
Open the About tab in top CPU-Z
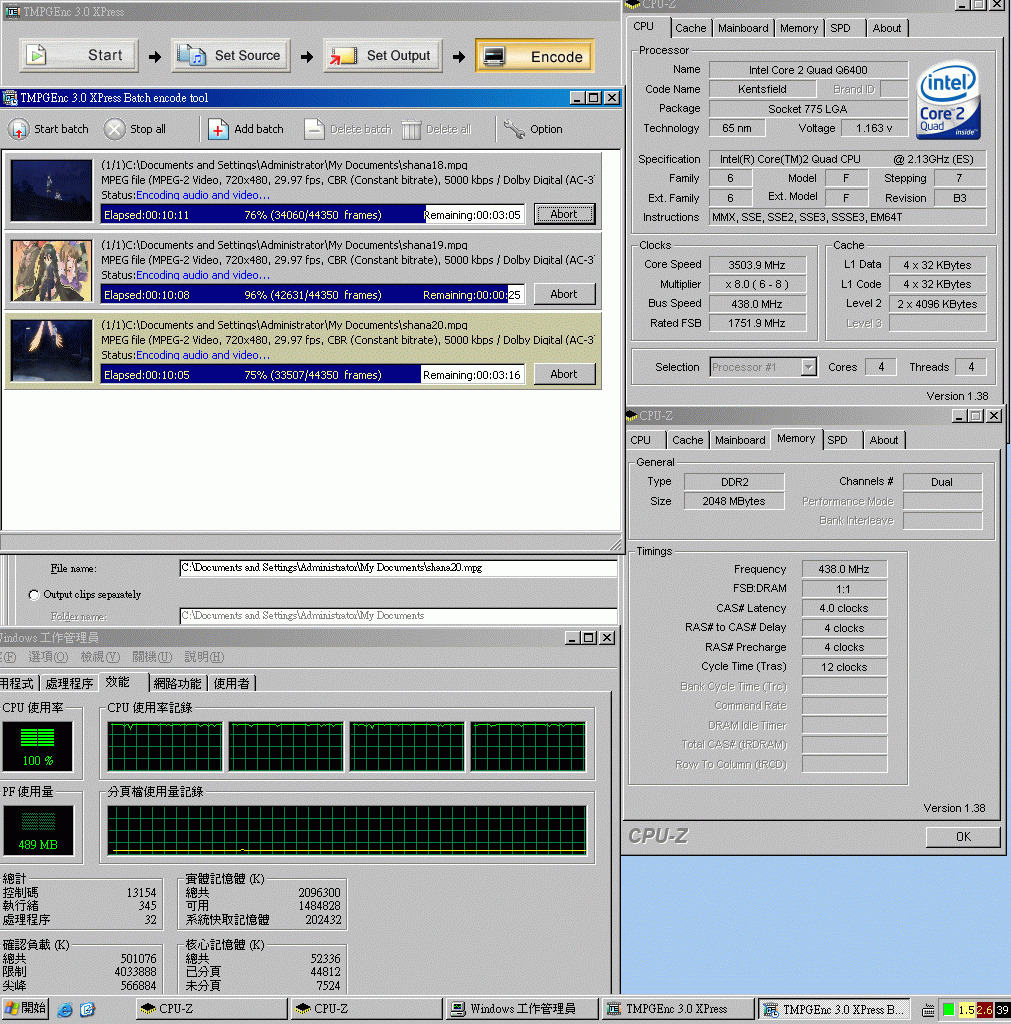[886, 28]
